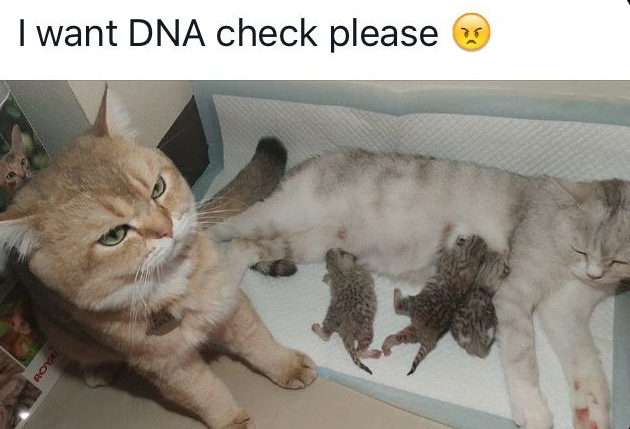This screenshot has width=630, height=429.
Task: Click the mother cat's striped back
Action: [402, 173]
